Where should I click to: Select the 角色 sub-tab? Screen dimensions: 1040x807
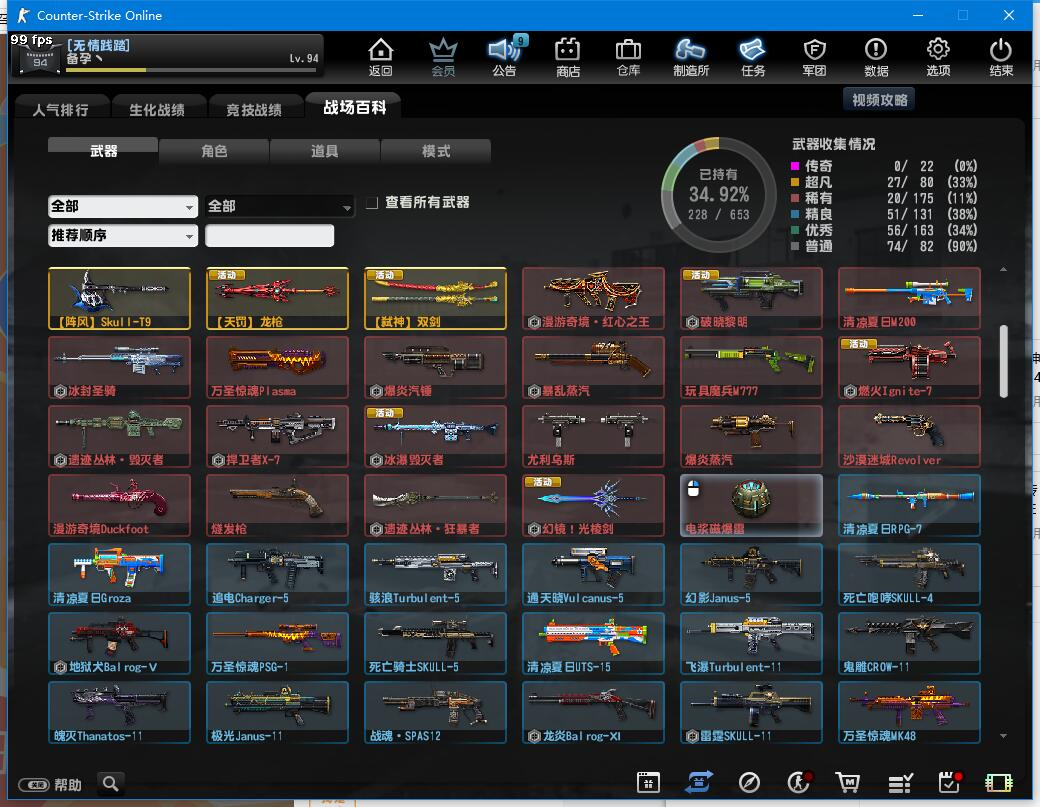click(x=214, y=151)
